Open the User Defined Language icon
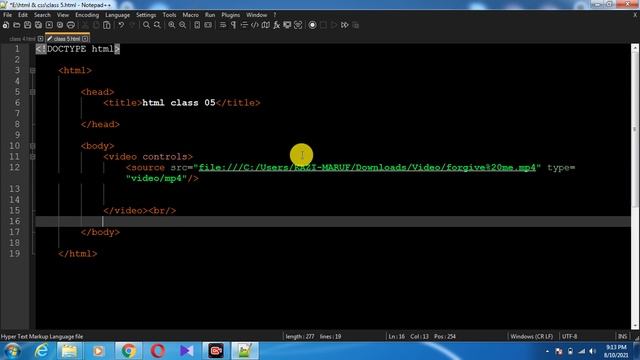 click(x=255, y=25)
